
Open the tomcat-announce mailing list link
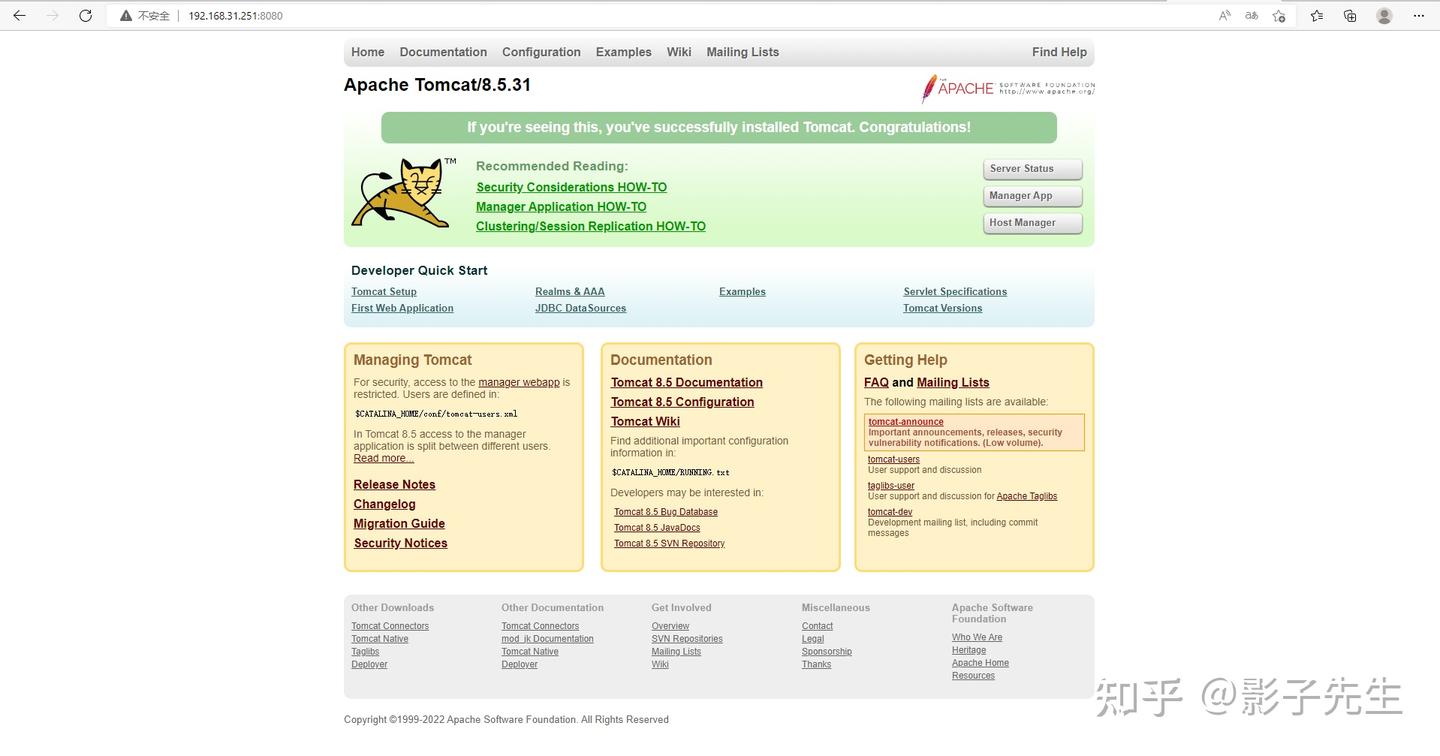(904, 421)
